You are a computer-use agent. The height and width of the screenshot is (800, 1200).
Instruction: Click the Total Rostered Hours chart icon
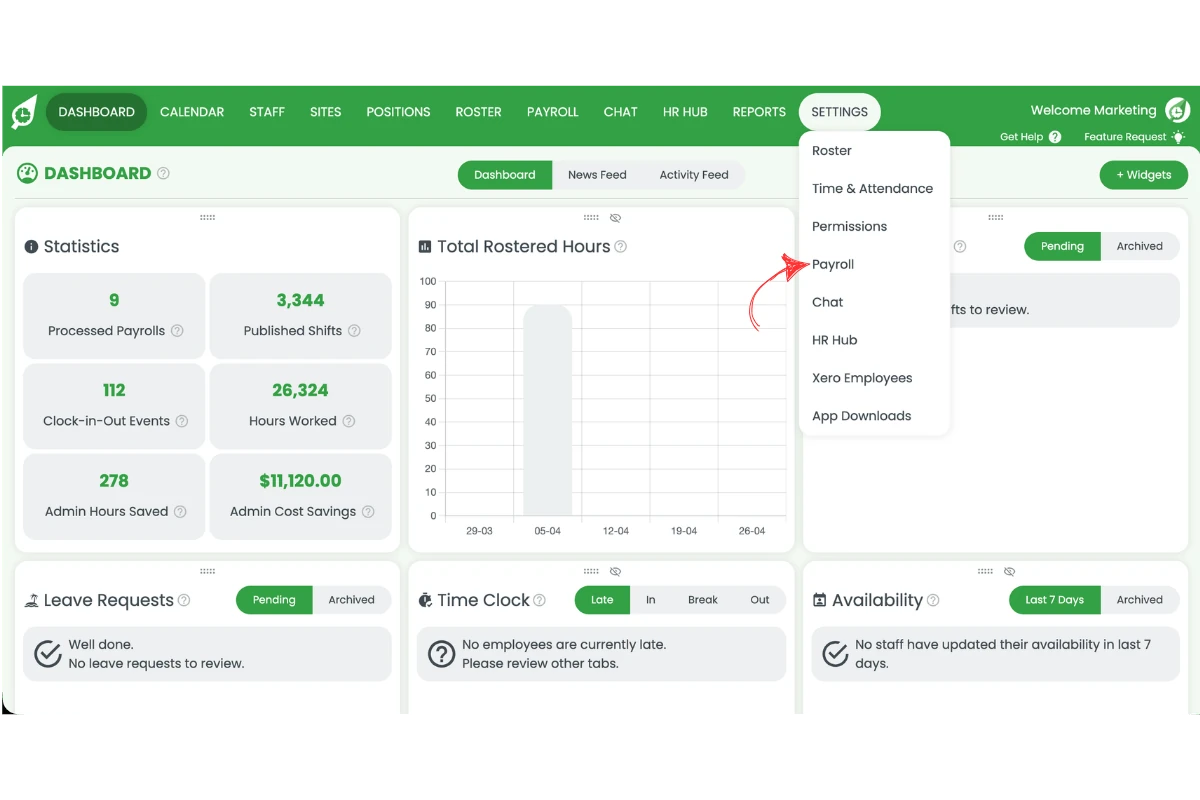pos(425,246)
